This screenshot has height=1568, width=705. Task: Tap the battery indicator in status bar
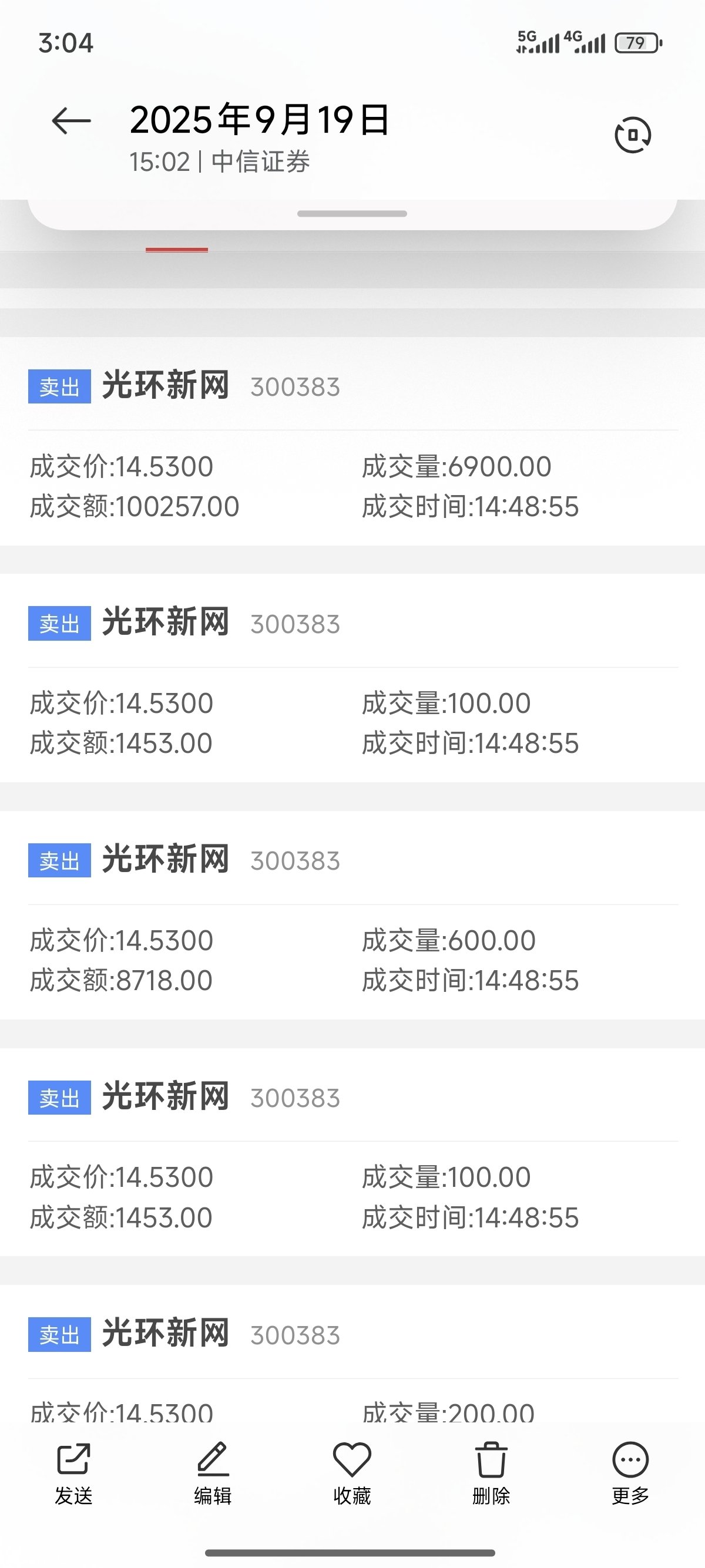(x=638, y=43)
